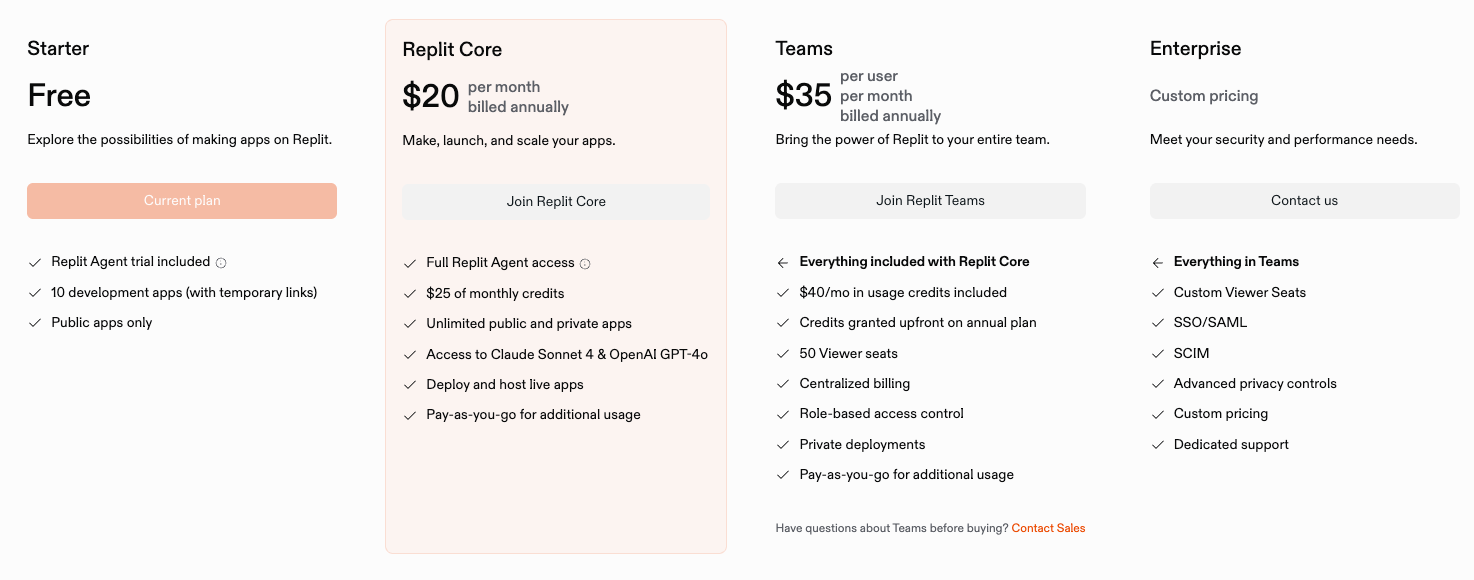Click checkmark icon beside 50 Viewer seats

coord(783,354)
